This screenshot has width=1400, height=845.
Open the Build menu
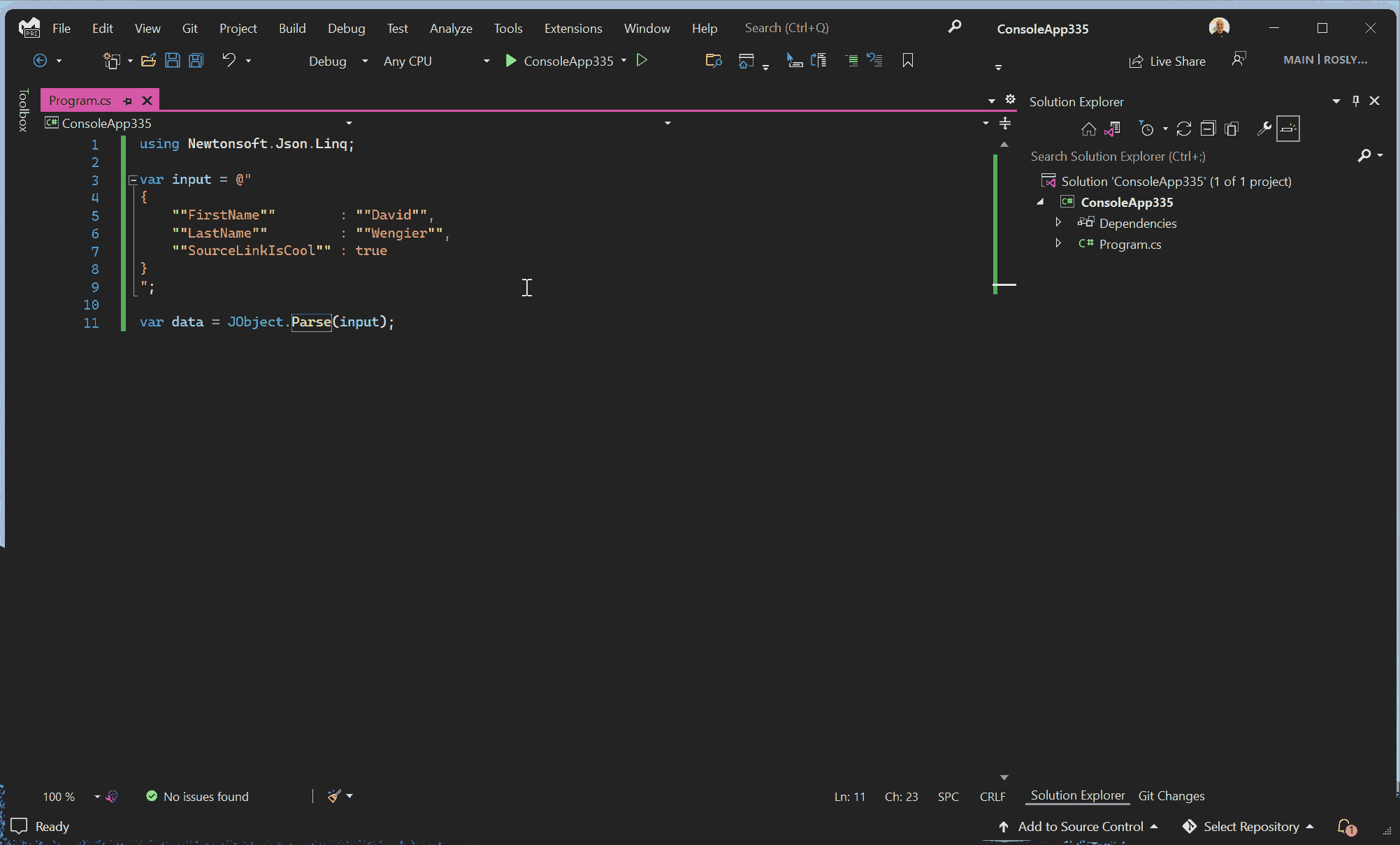(x=291, y=27)
